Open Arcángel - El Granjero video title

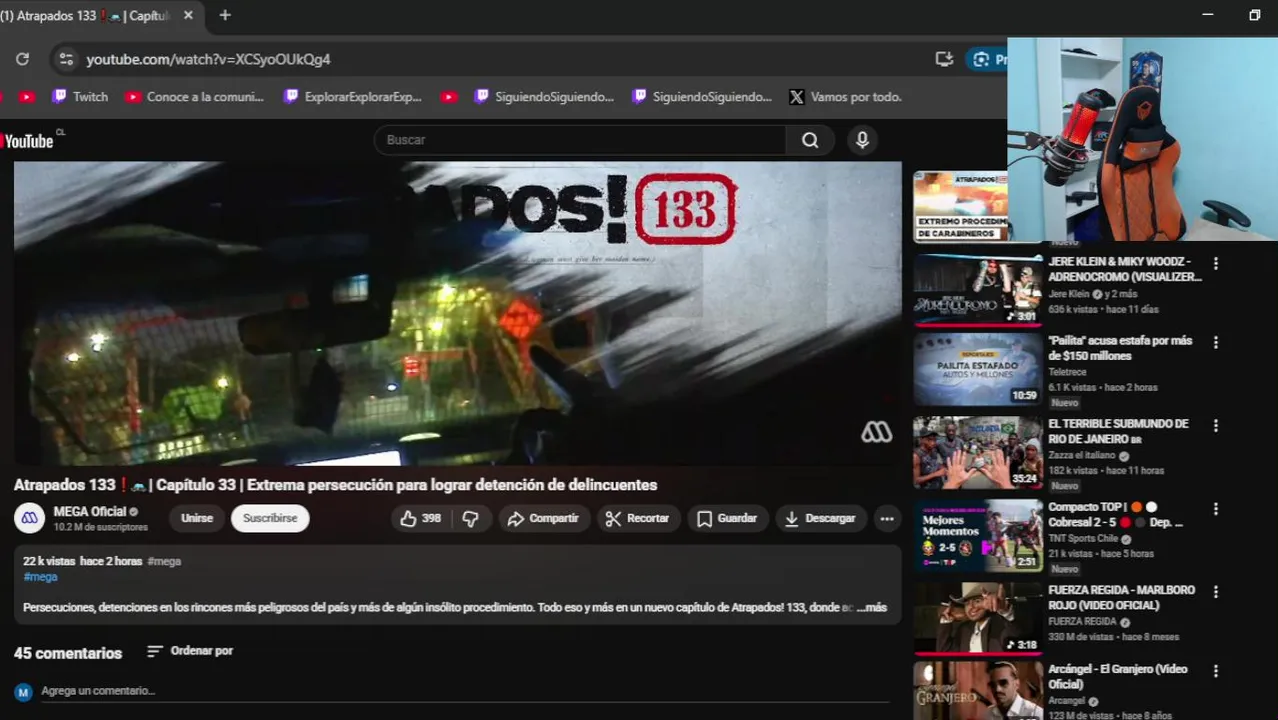coord(1117,676)
